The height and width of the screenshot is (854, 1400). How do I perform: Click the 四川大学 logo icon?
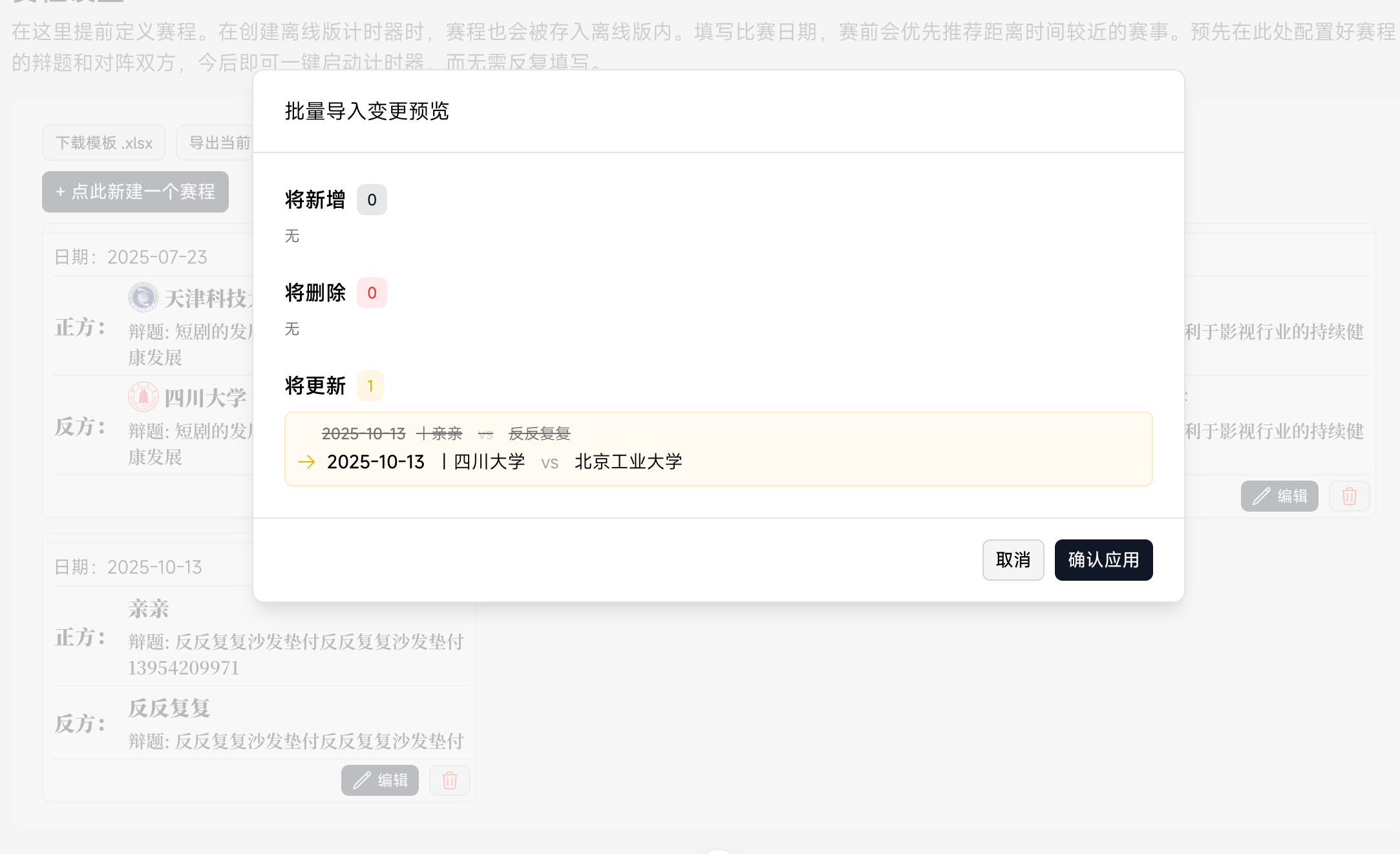(x=143, y=397)
